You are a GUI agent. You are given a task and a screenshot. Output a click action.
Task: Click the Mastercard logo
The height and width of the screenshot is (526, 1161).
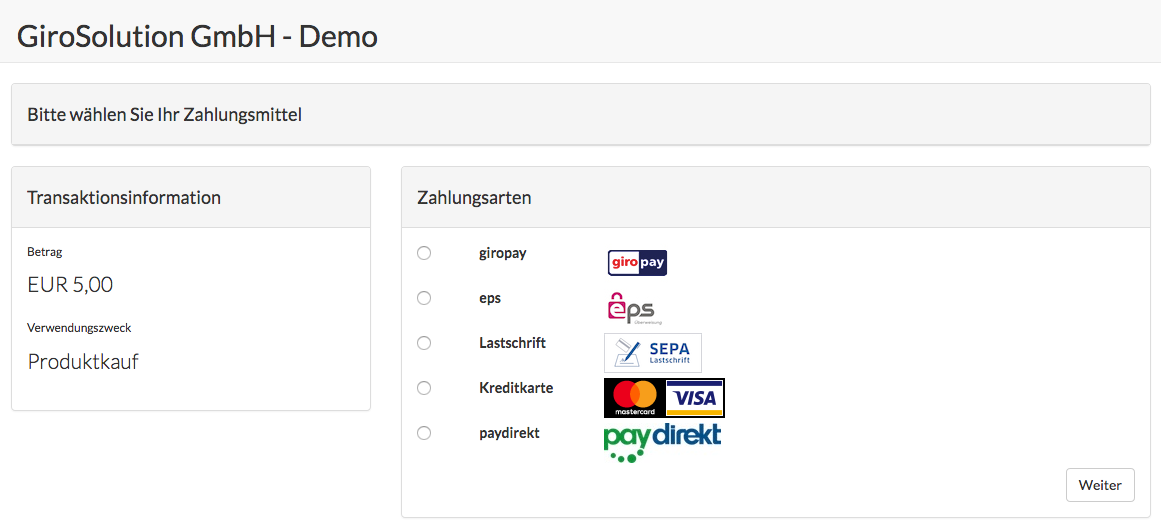click(635, 399)
